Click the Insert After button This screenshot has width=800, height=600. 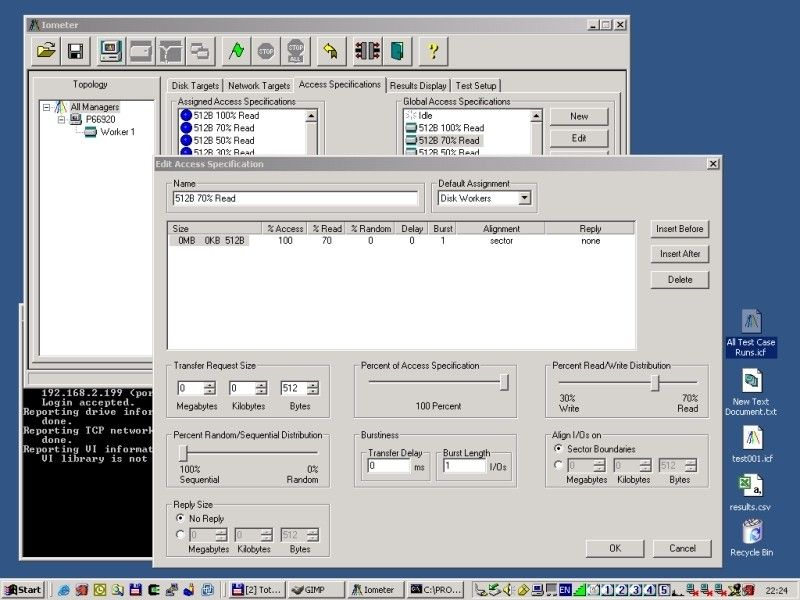pyautogui.click(x=679, y=254)
